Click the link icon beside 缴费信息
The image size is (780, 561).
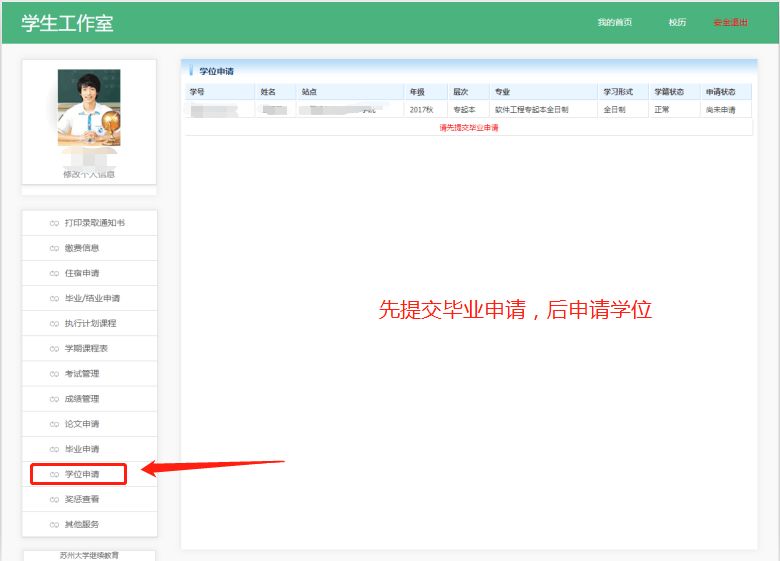[54, 248]
